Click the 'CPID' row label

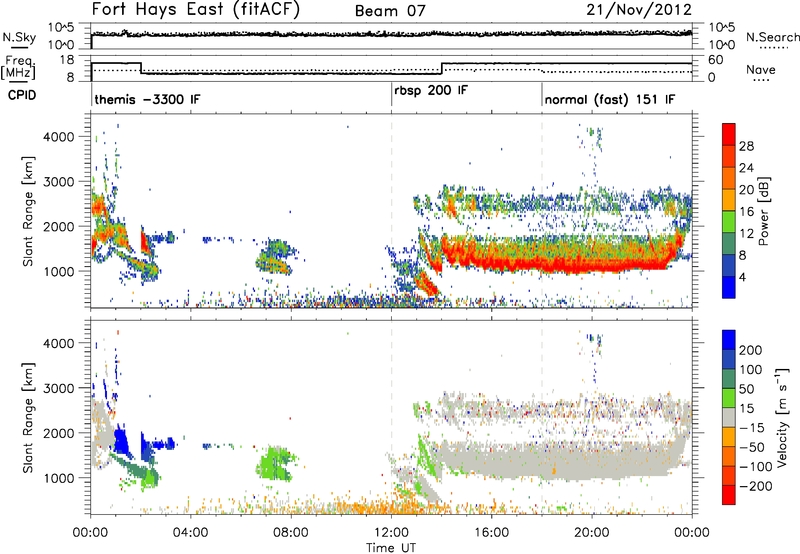(x=22, y=95)
